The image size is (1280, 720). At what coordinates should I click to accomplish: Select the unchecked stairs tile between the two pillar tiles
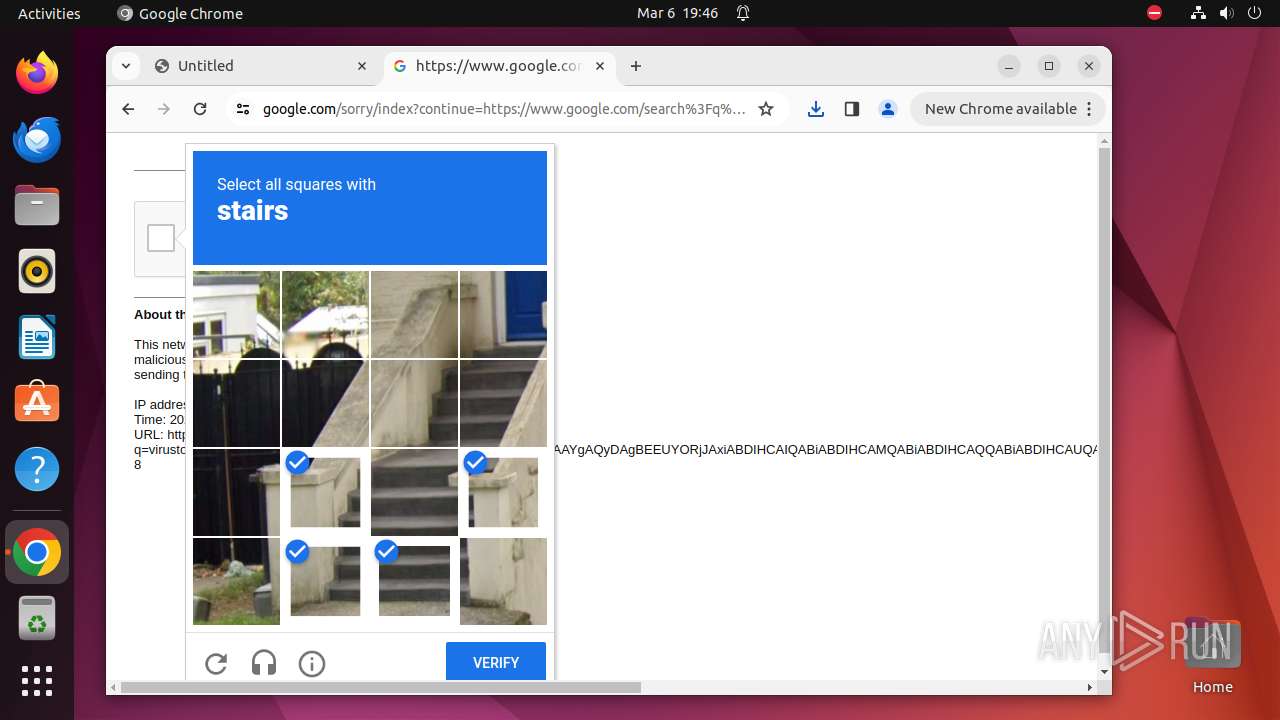[x=414, y=492]
